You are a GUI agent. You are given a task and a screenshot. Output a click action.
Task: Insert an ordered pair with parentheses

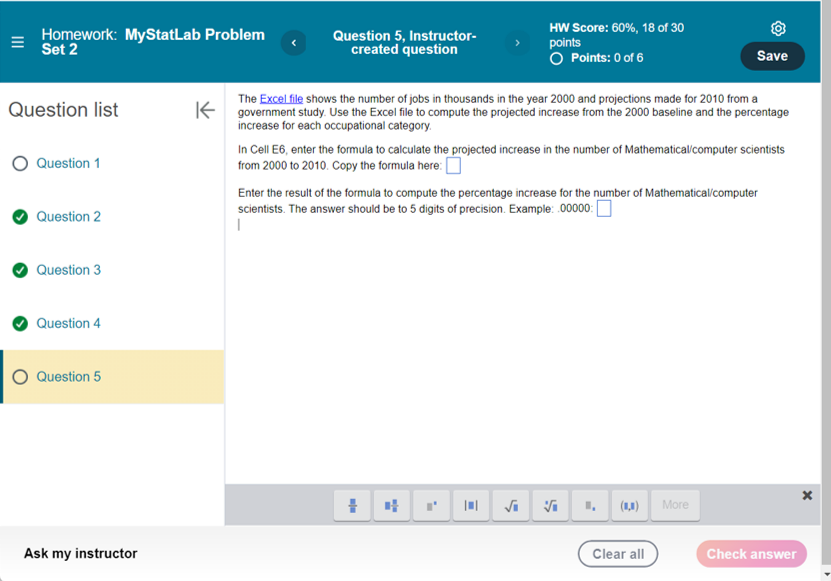[x=630, y=505]
